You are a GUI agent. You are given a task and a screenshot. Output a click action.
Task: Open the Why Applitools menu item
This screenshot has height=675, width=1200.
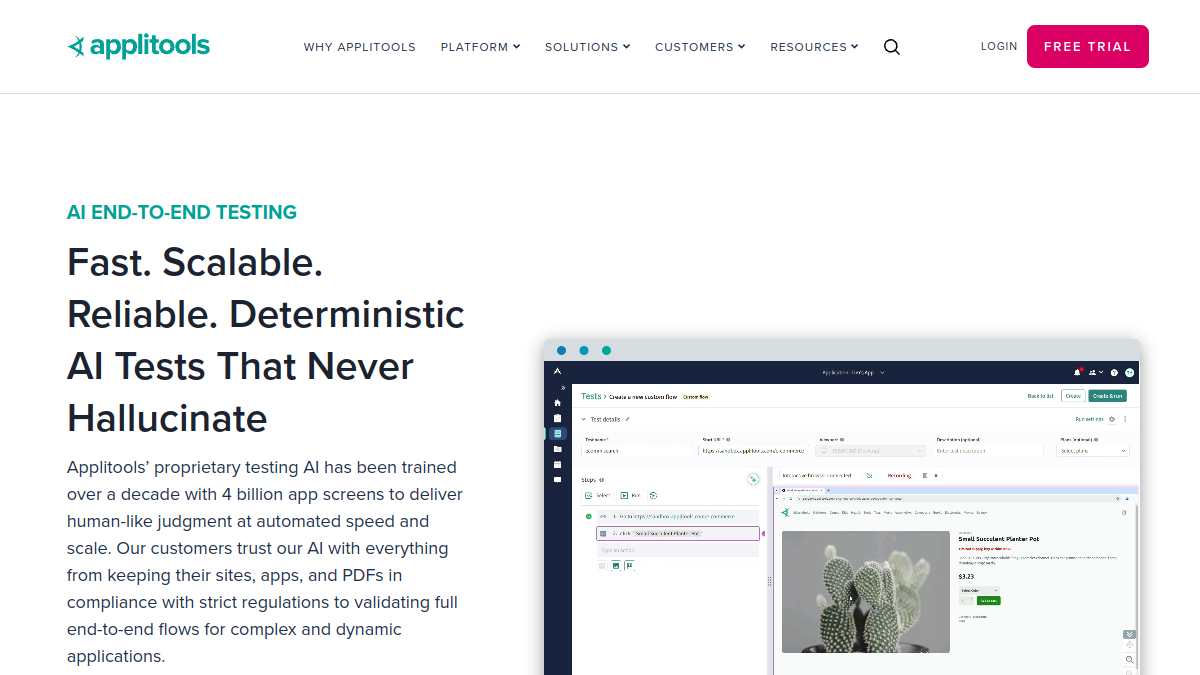[360, 47]
